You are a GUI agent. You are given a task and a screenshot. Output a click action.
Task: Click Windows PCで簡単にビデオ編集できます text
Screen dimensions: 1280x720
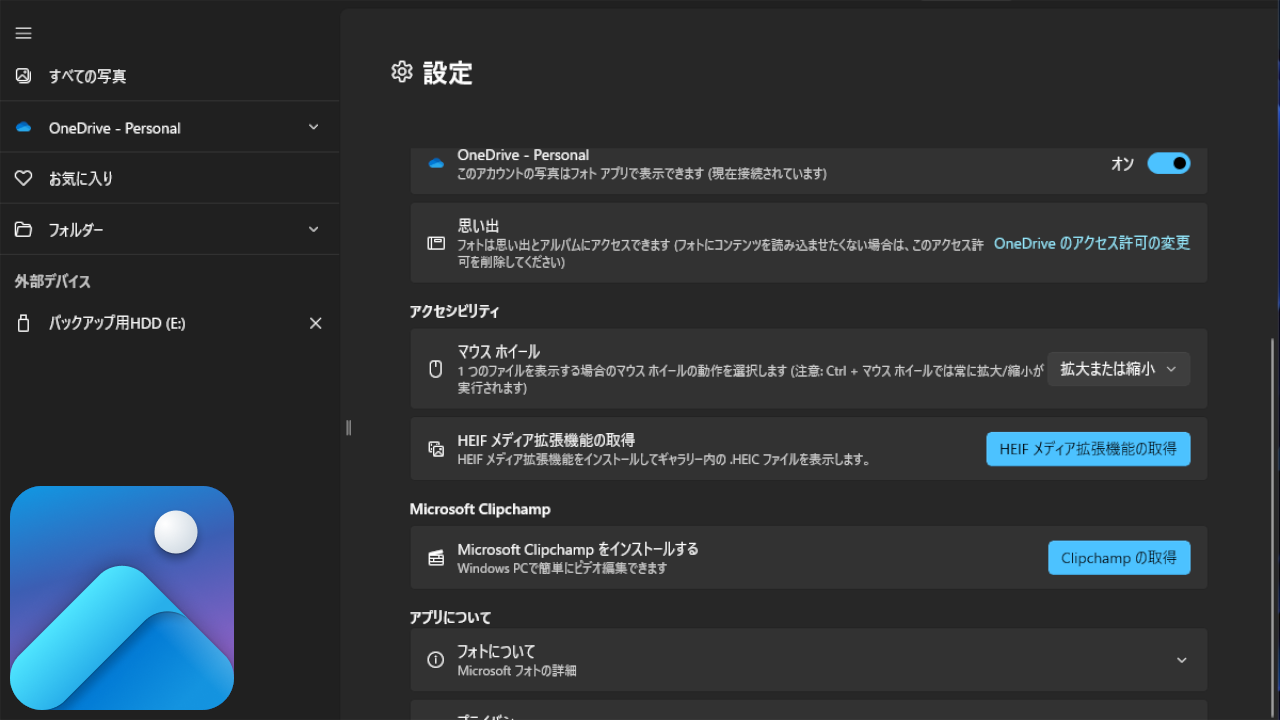click(562, 568)
